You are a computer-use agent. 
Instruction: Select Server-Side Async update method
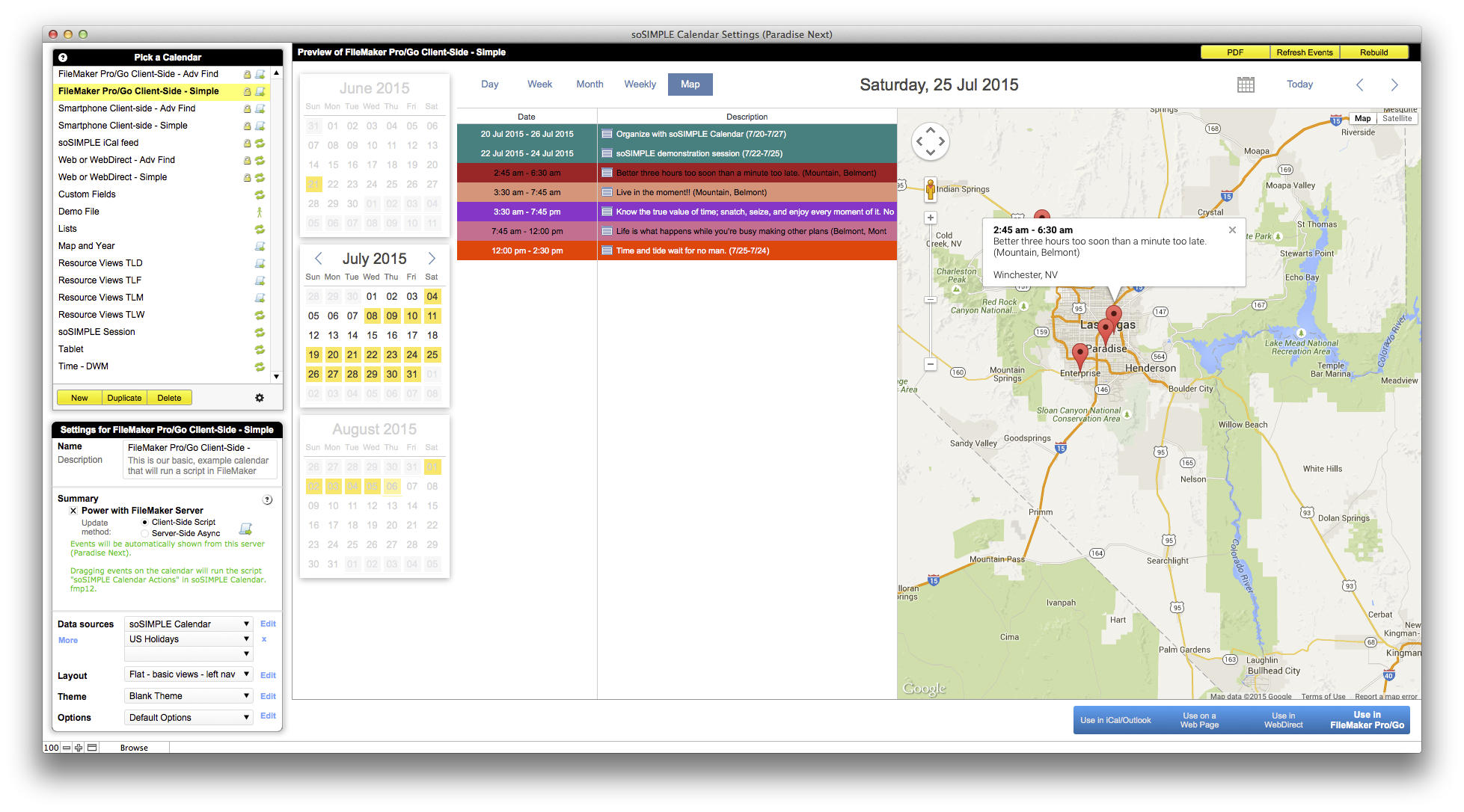tap(145, 534)
